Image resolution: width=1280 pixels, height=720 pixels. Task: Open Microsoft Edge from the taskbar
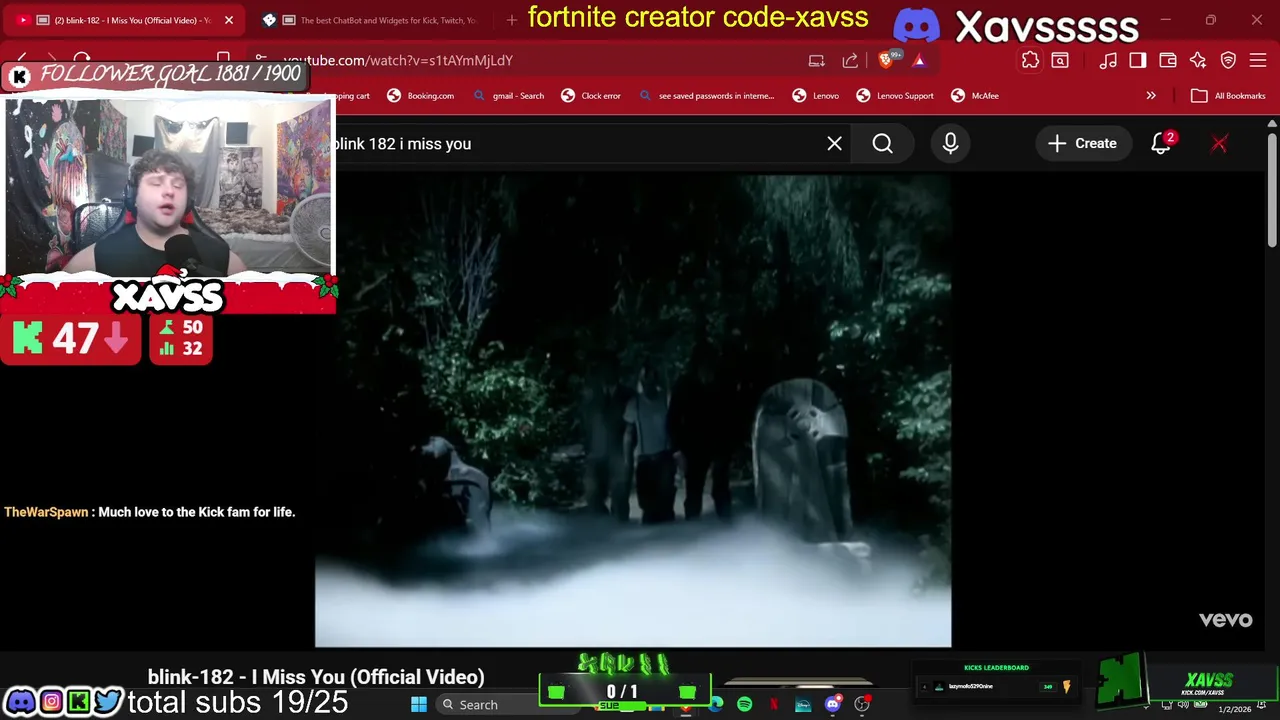pos(716,705)
